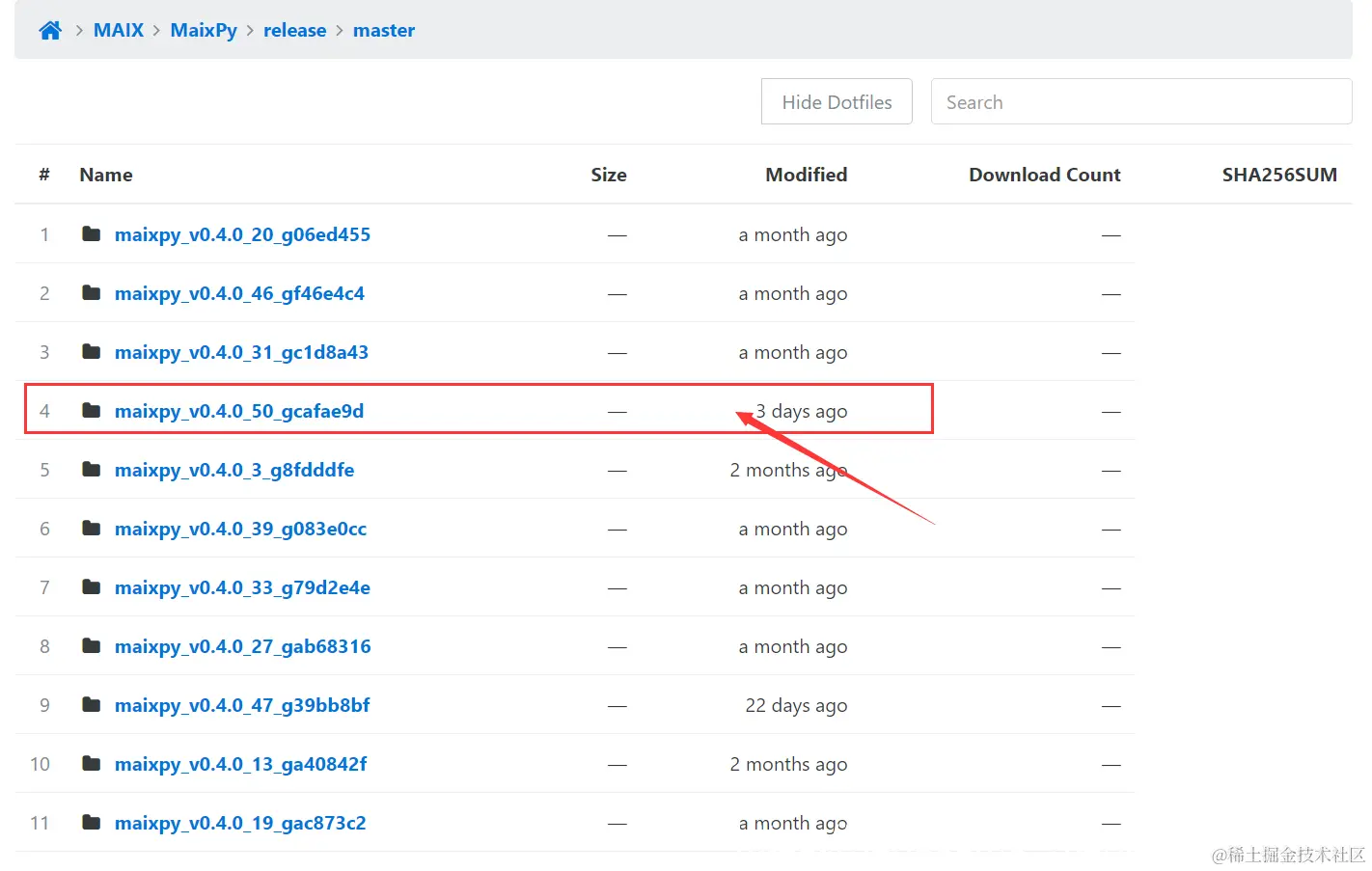
Task: Open folder maixpy_v0.4.0_19_gac873c2
Action: coord(240,824)
